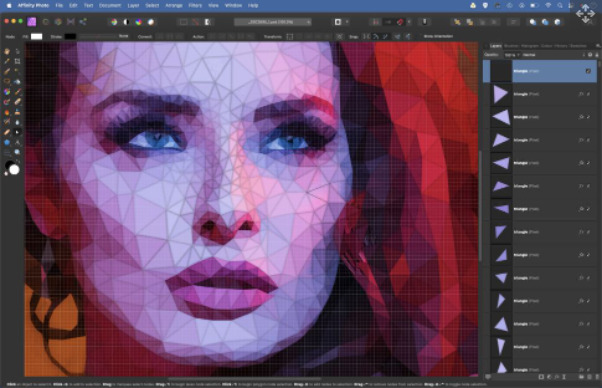
Task: Select the View (hand) tool
Action: coord(7,51)
